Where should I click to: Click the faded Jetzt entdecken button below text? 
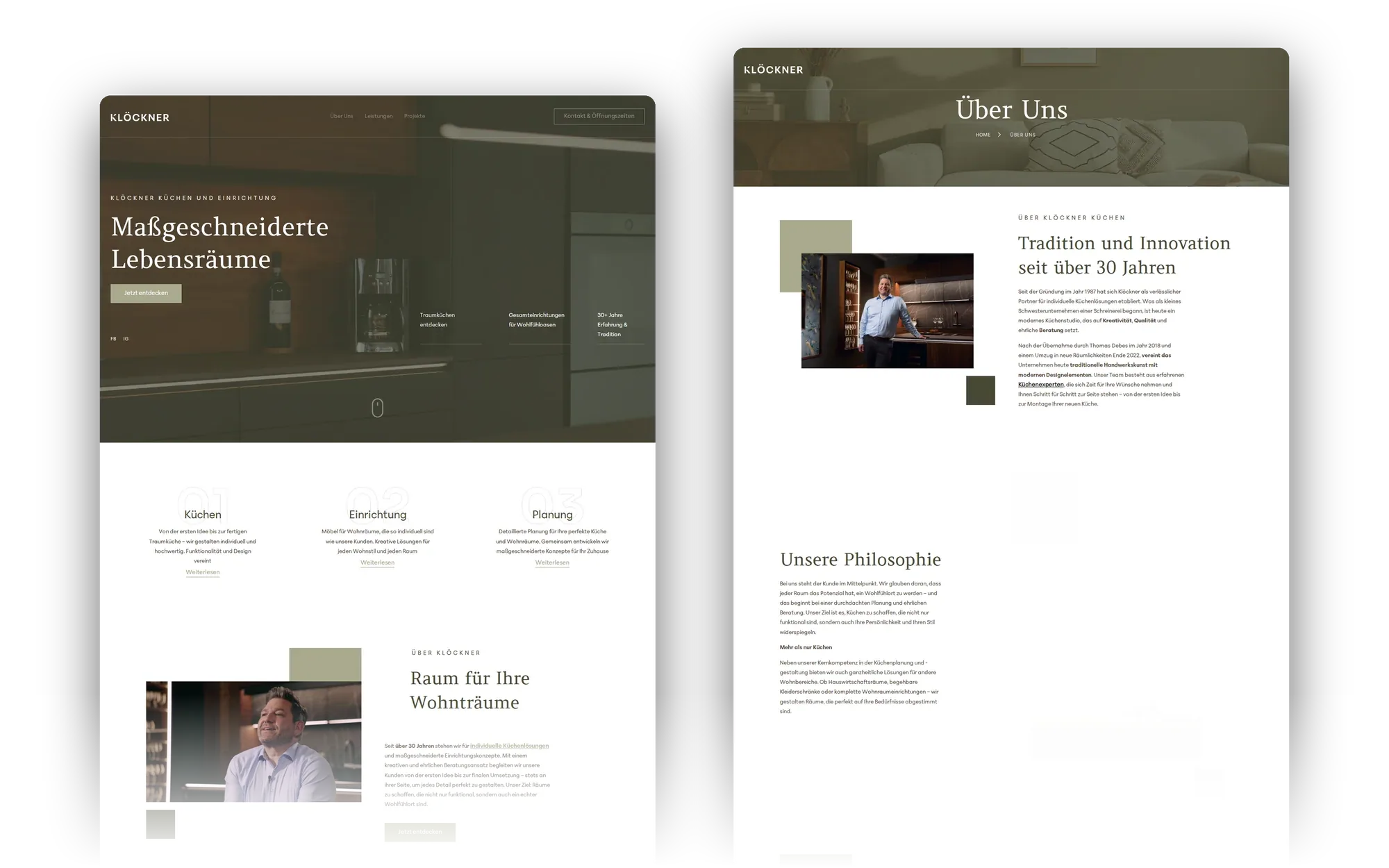419,832
